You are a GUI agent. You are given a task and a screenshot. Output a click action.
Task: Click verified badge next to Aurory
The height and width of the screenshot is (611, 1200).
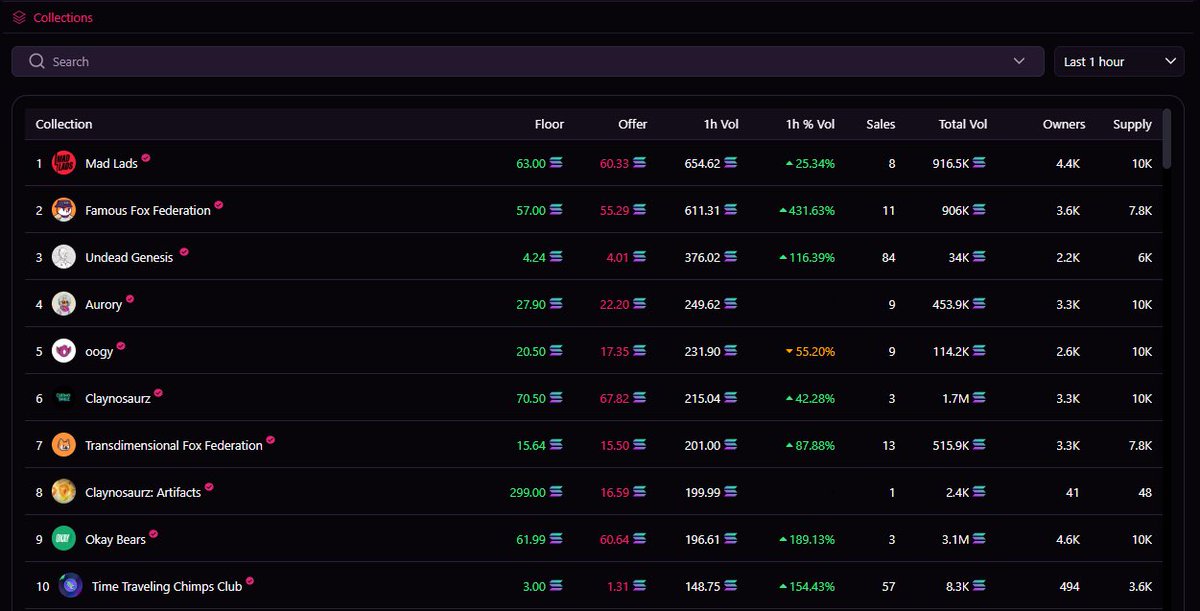point(130,299)
